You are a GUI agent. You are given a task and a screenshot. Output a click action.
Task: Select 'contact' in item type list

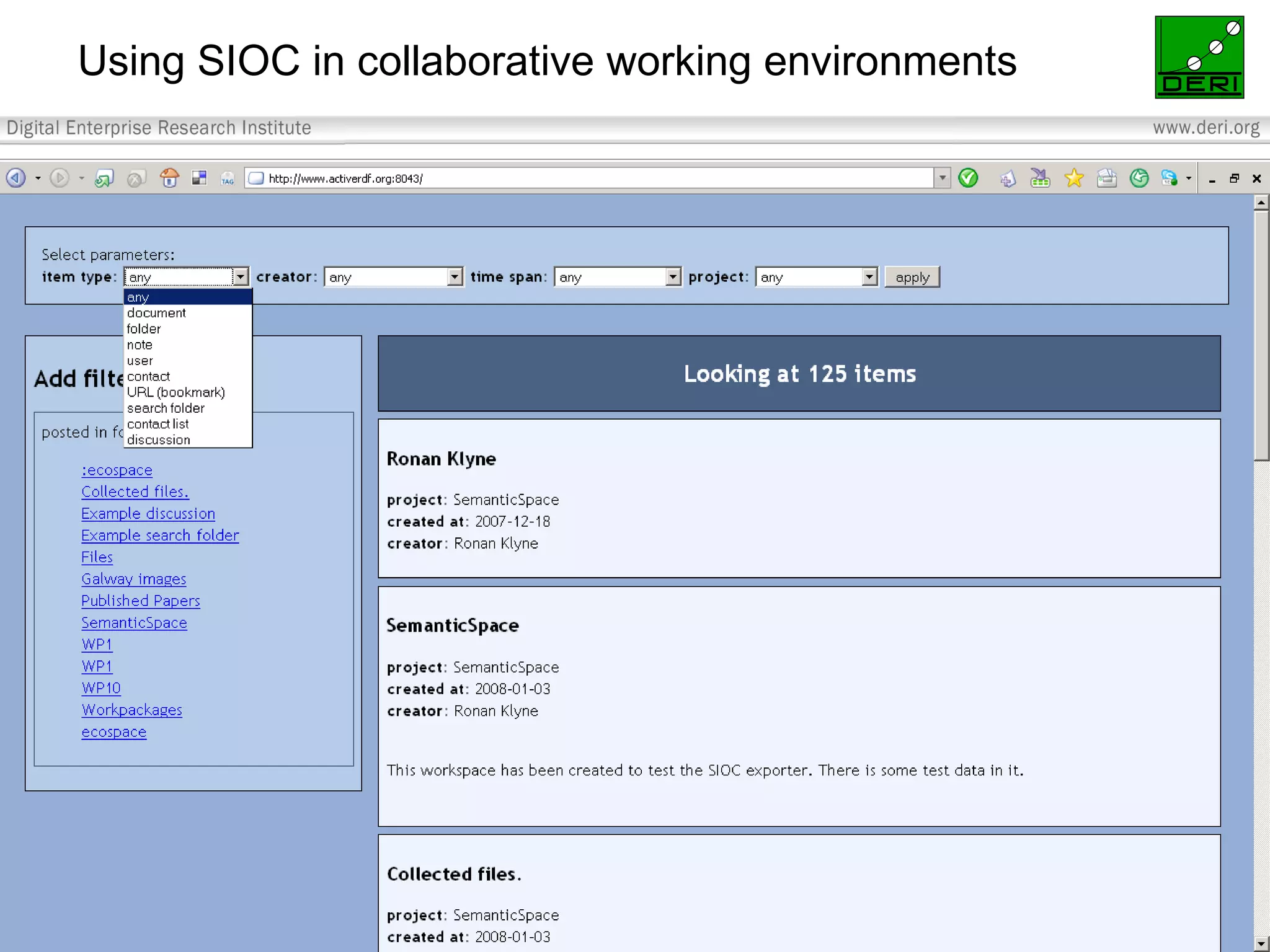(x=188, y=376)
